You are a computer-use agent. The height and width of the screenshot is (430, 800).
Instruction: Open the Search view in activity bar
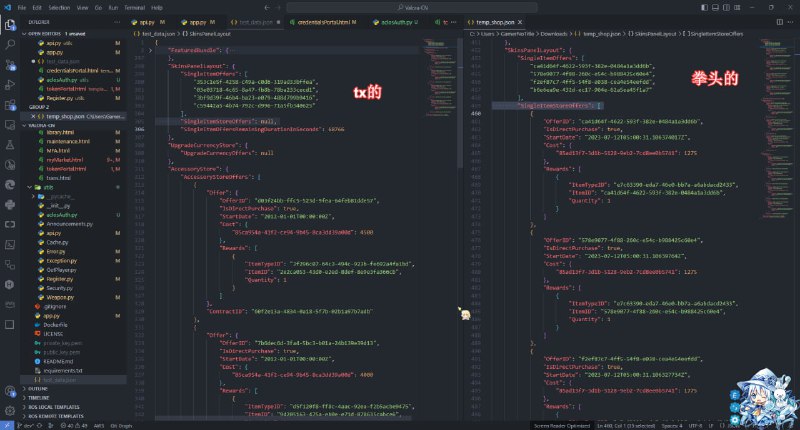click(10, 44)
